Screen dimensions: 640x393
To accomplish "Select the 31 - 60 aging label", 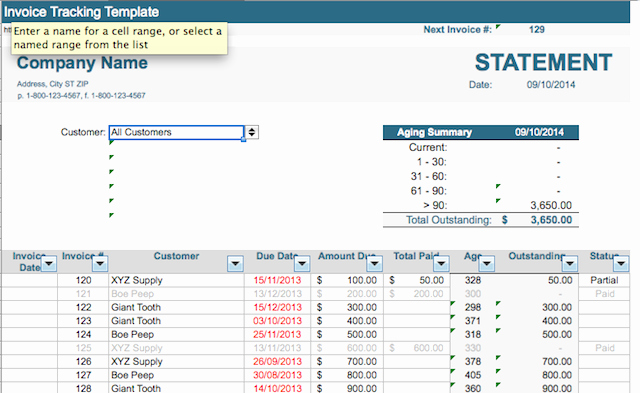I will (x=429, y=176).
